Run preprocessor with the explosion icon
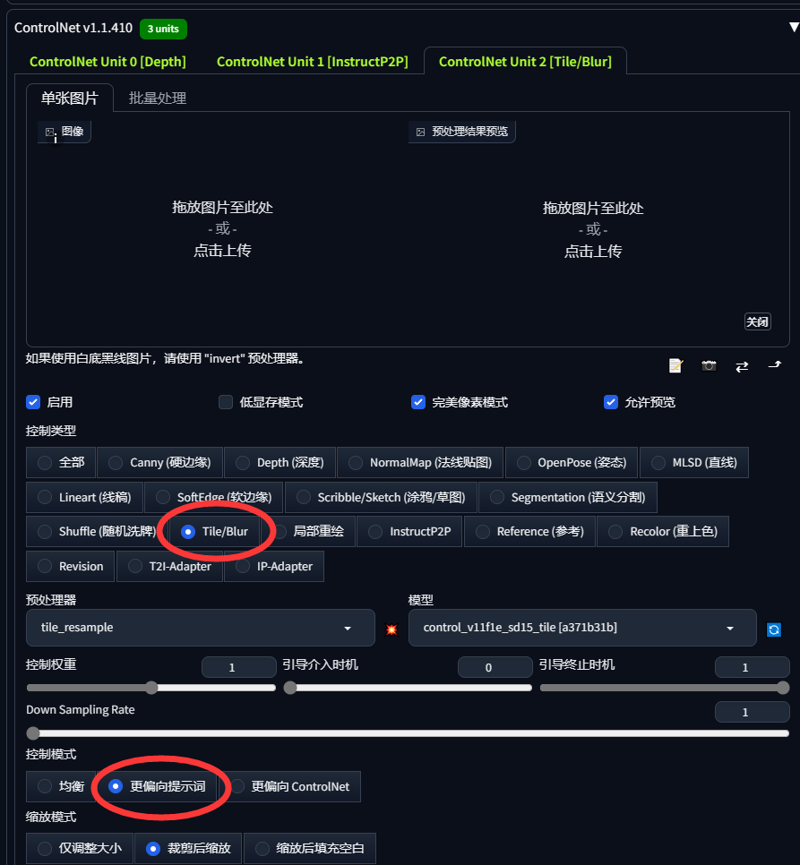 click(x=391, y=629)
